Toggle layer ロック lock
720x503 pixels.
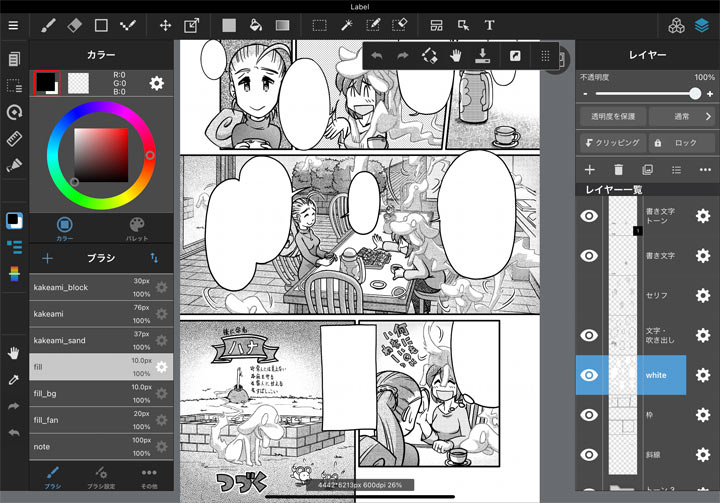[681, 143]
